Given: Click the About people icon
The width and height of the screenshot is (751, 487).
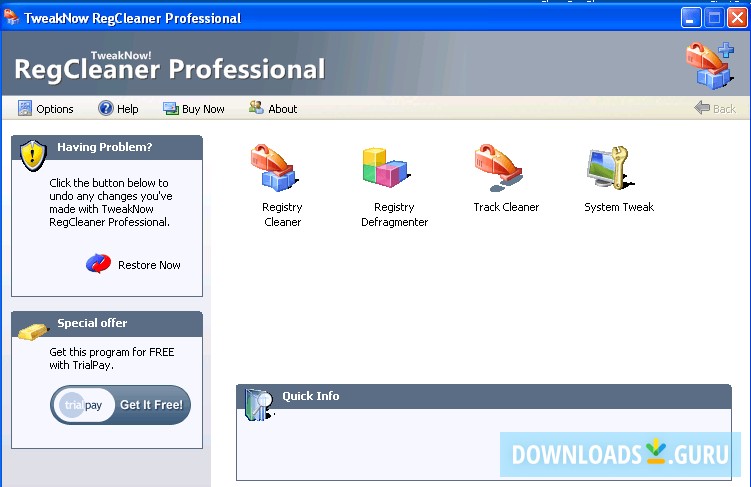Looking at the screenshot, I should (x=256, y=108).
